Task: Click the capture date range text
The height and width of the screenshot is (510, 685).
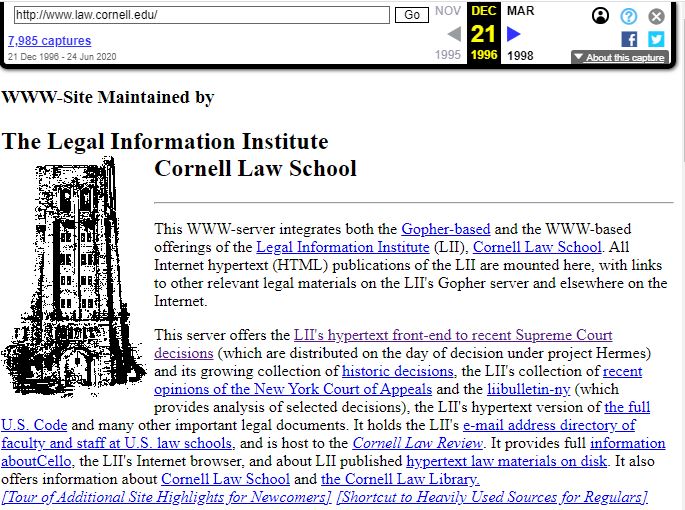Action: (x=62, y=57)
